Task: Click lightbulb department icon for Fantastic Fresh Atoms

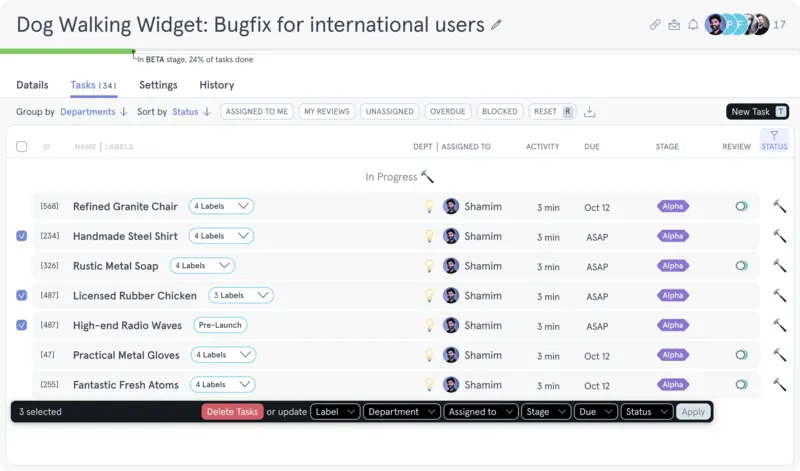Action: [430, 384]
